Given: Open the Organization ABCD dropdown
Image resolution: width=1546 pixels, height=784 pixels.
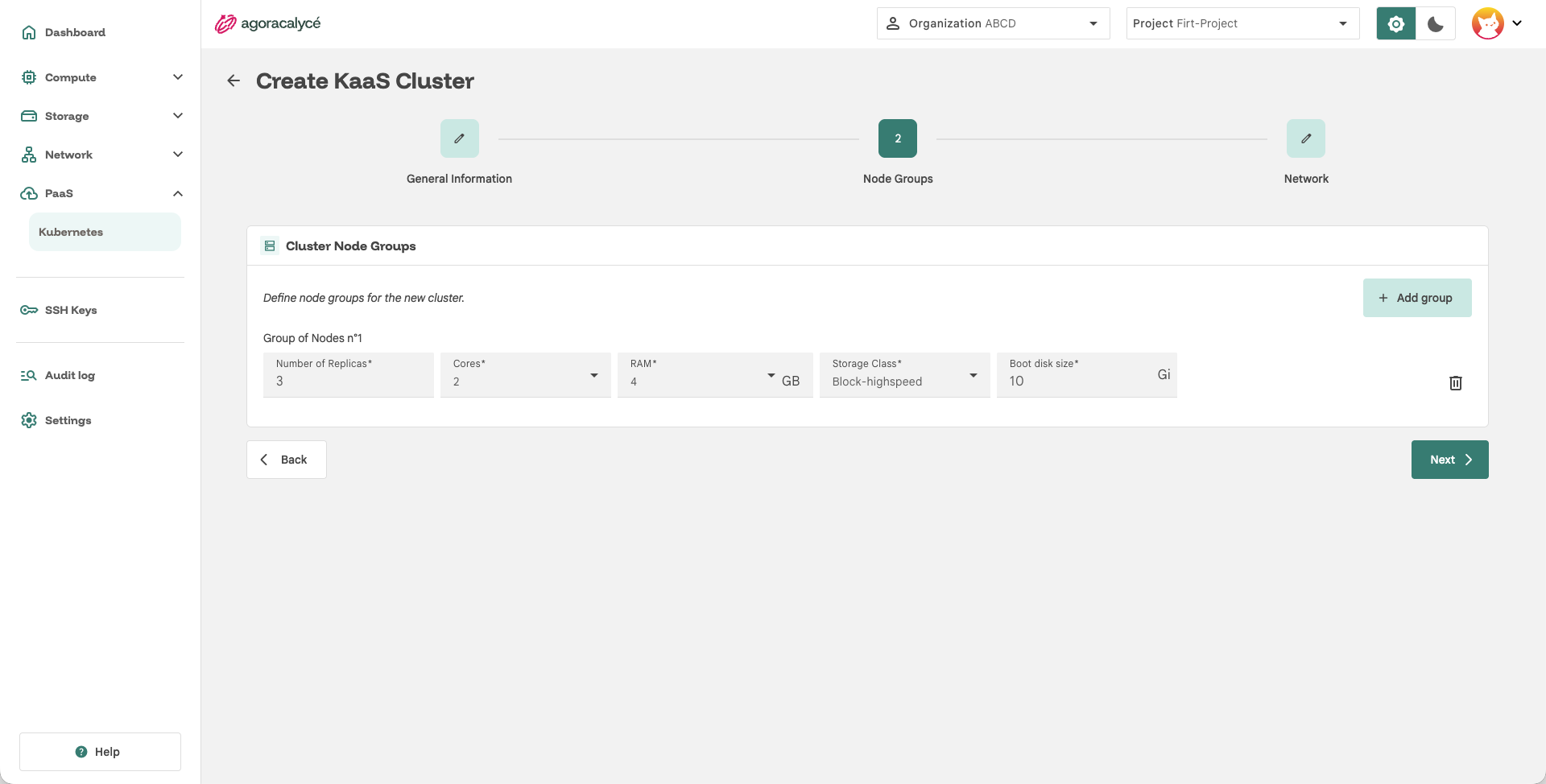Looking at the screenshot, I should point(993,23).
